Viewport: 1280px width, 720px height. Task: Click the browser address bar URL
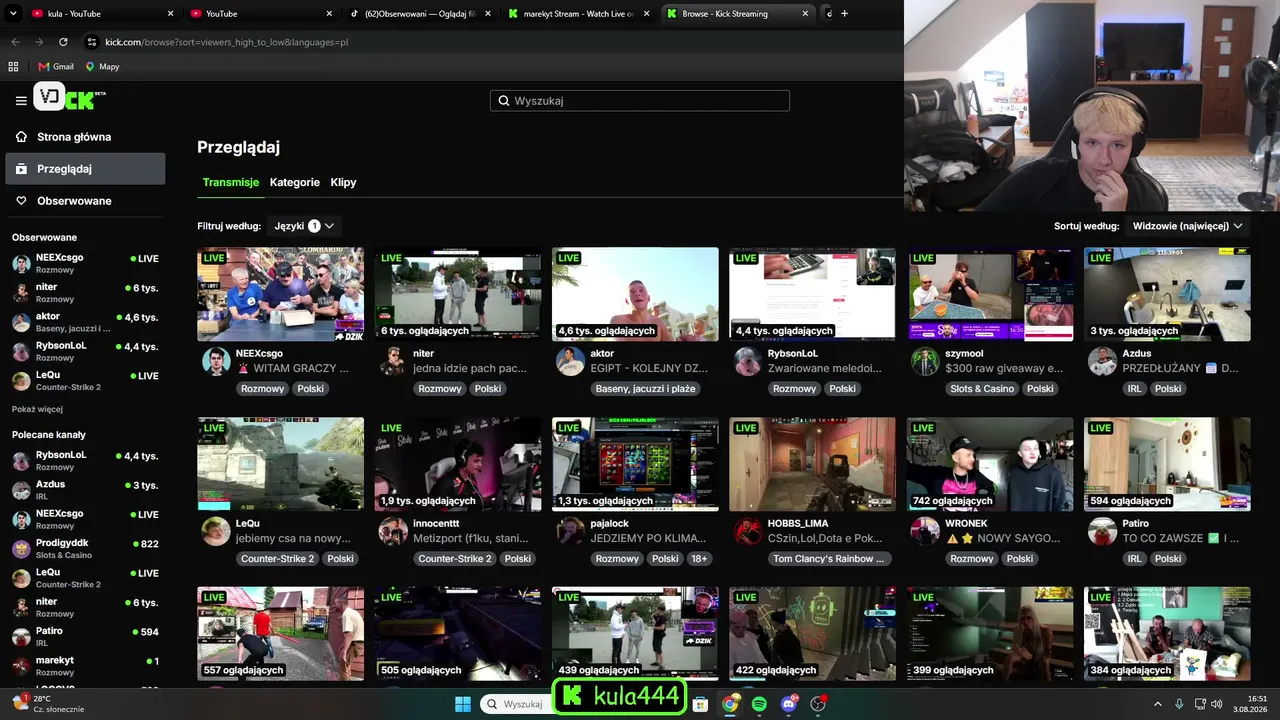[x=226, y=42]
